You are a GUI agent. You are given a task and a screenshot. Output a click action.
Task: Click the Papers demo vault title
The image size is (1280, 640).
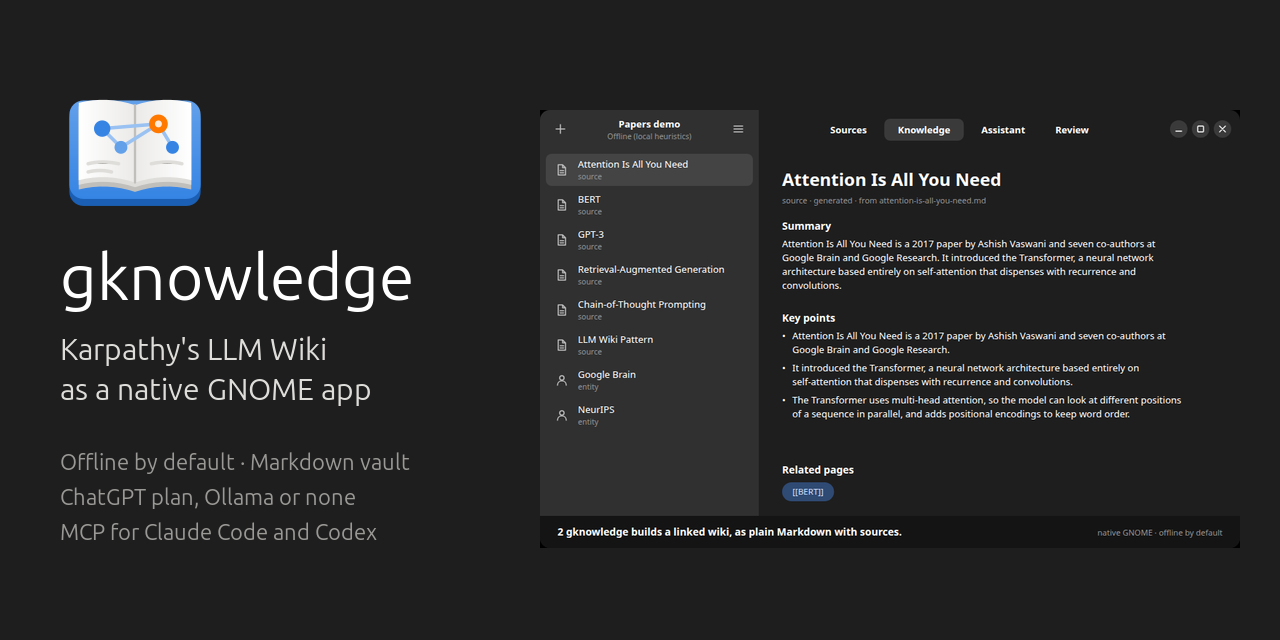(x=649, y=124)
